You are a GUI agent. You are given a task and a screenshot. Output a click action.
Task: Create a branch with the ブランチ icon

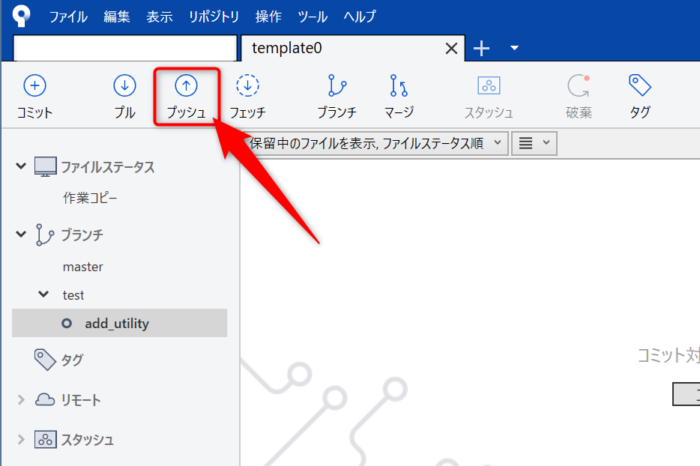pyautogui.click(x=336, y=87)
